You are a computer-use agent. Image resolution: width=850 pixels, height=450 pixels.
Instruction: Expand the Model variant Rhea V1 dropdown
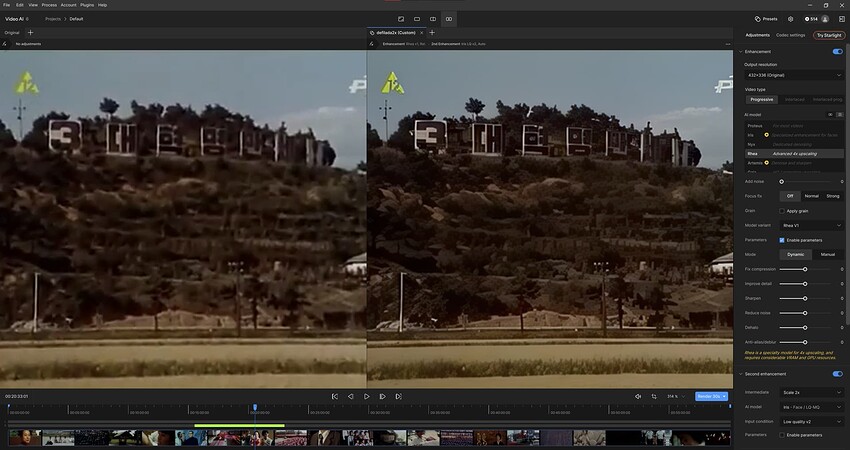pos(811,225)
